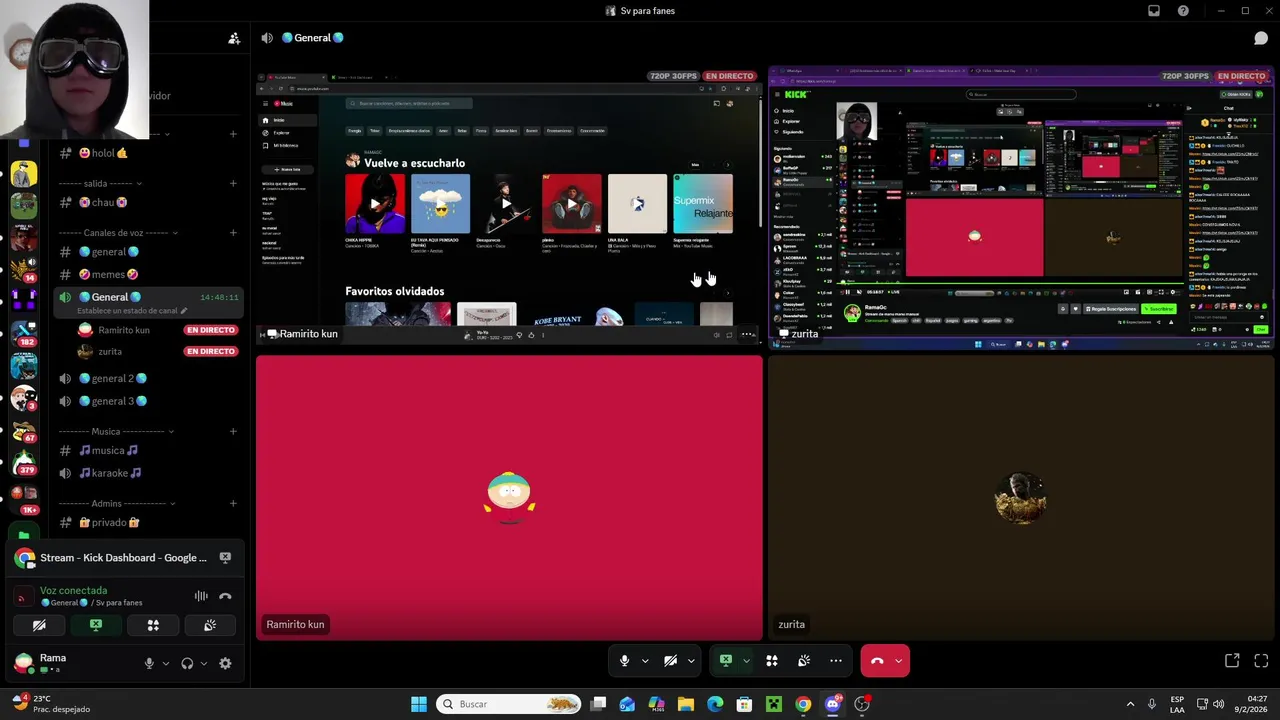
Task: Open camera options arrow in call bar
Action: click(691, 661)
